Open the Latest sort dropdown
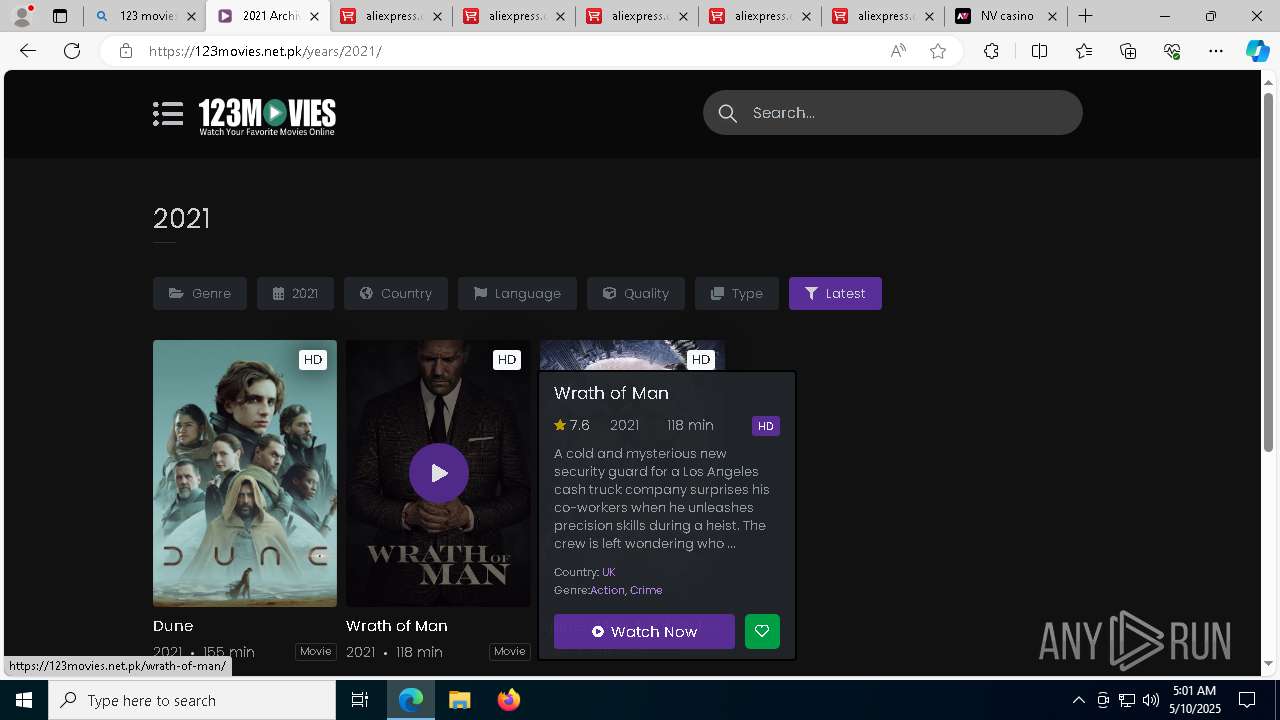1280x720 pixels. click(x=835, y=293)
